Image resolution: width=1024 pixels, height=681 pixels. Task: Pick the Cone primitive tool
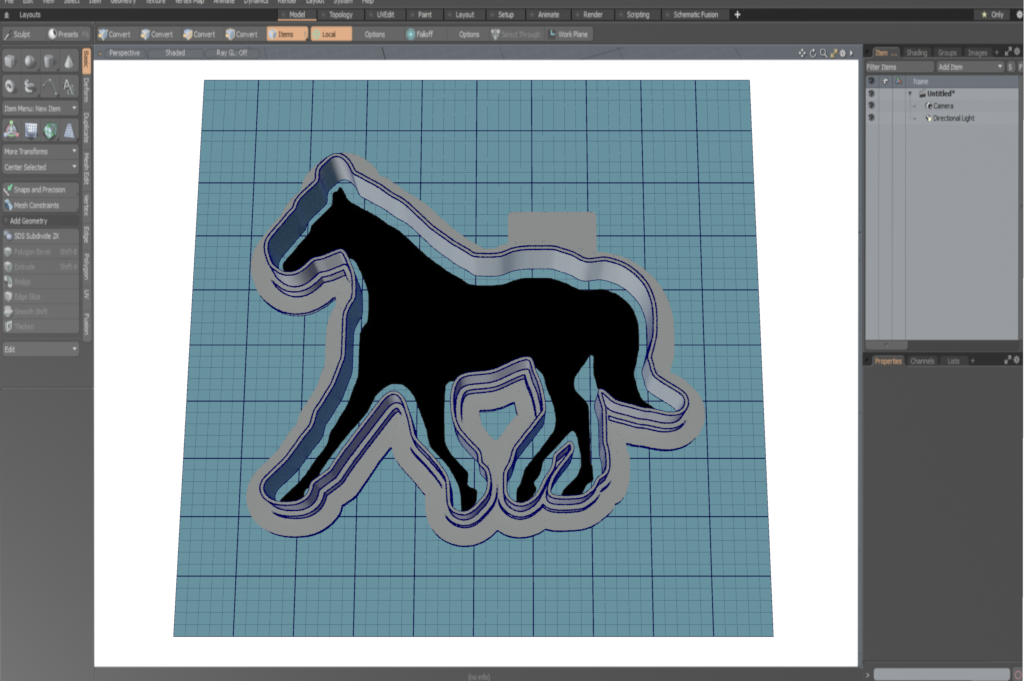point(68,62)
